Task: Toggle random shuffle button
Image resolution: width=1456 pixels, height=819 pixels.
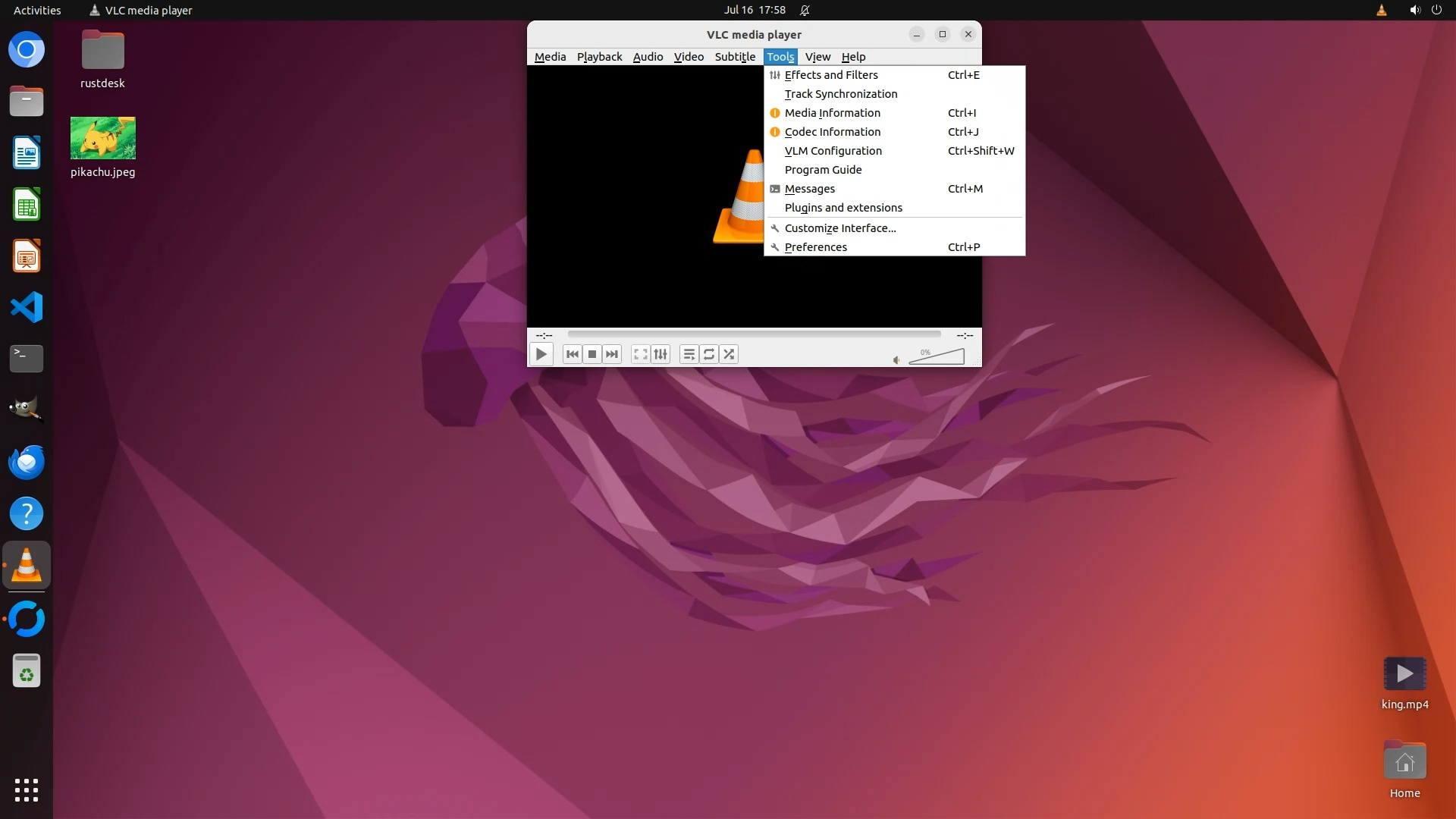Action: pyautogui.click(x=729, y=354)
